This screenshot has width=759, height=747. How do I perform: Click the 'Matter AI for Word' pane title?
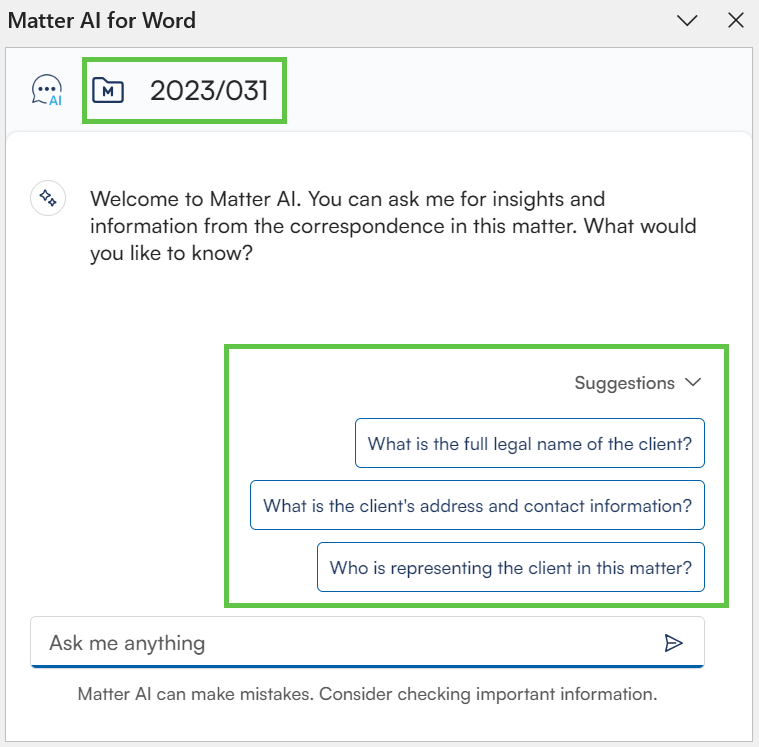[102, 20]
